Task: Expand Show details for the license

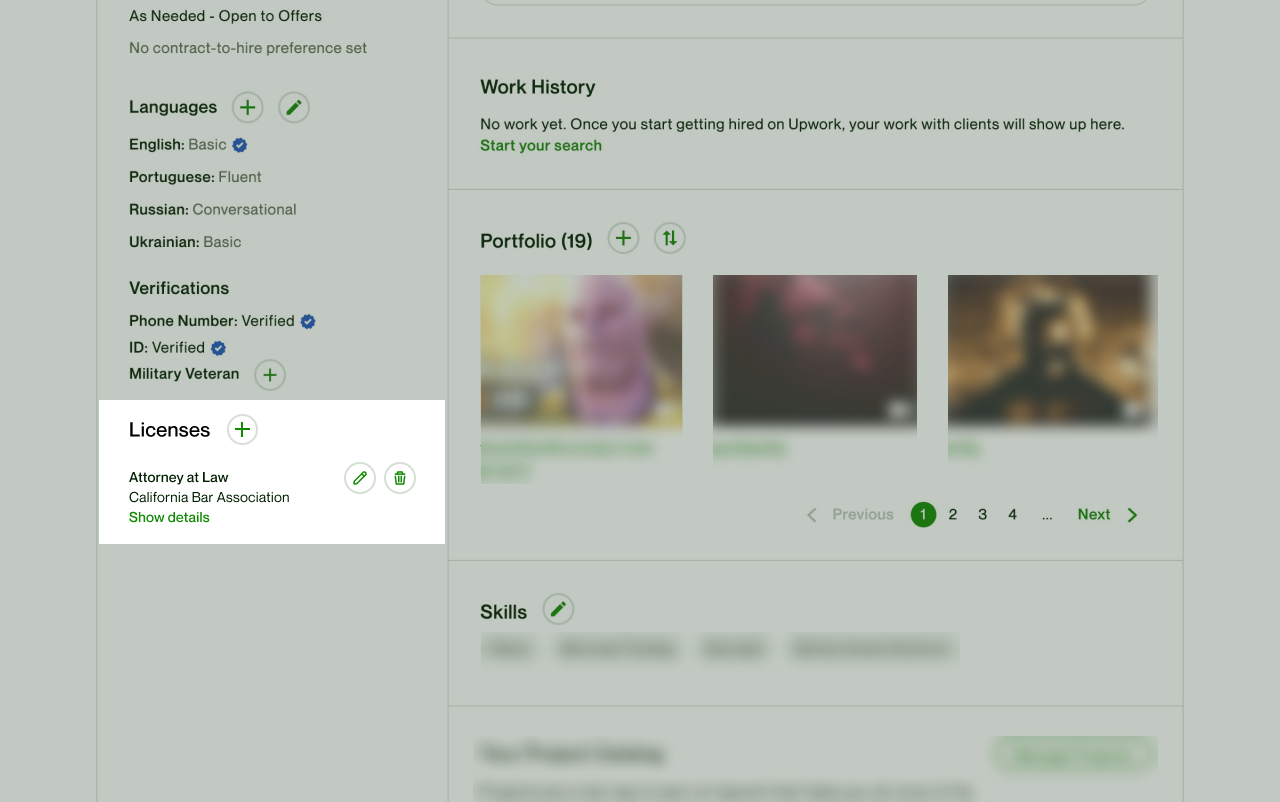Action: pos(169,517)
